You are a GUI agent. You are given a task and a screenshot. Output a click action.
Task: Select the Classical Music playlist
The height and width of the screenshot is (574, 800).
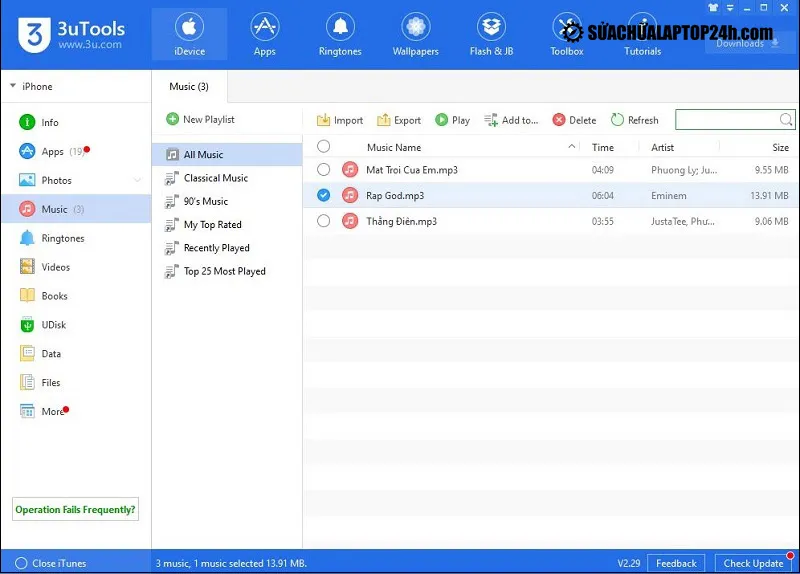tap(215, 178)
